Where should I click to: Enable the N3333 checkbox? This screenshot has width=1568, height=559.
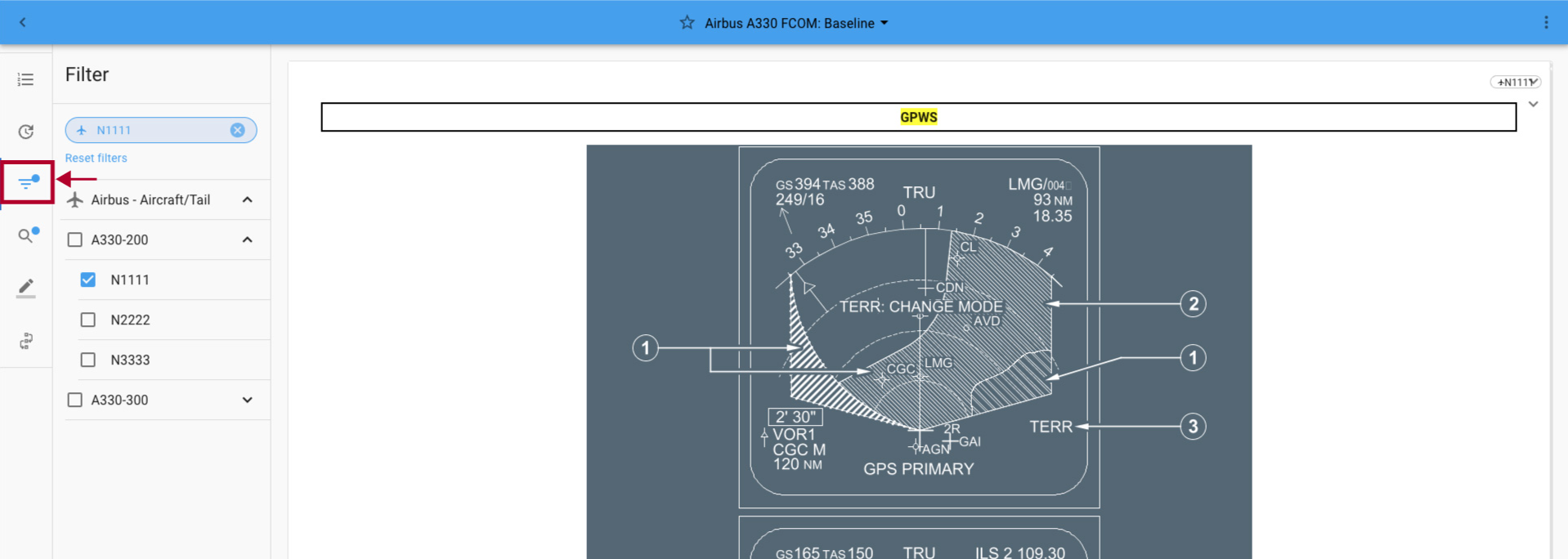[88, 360]
